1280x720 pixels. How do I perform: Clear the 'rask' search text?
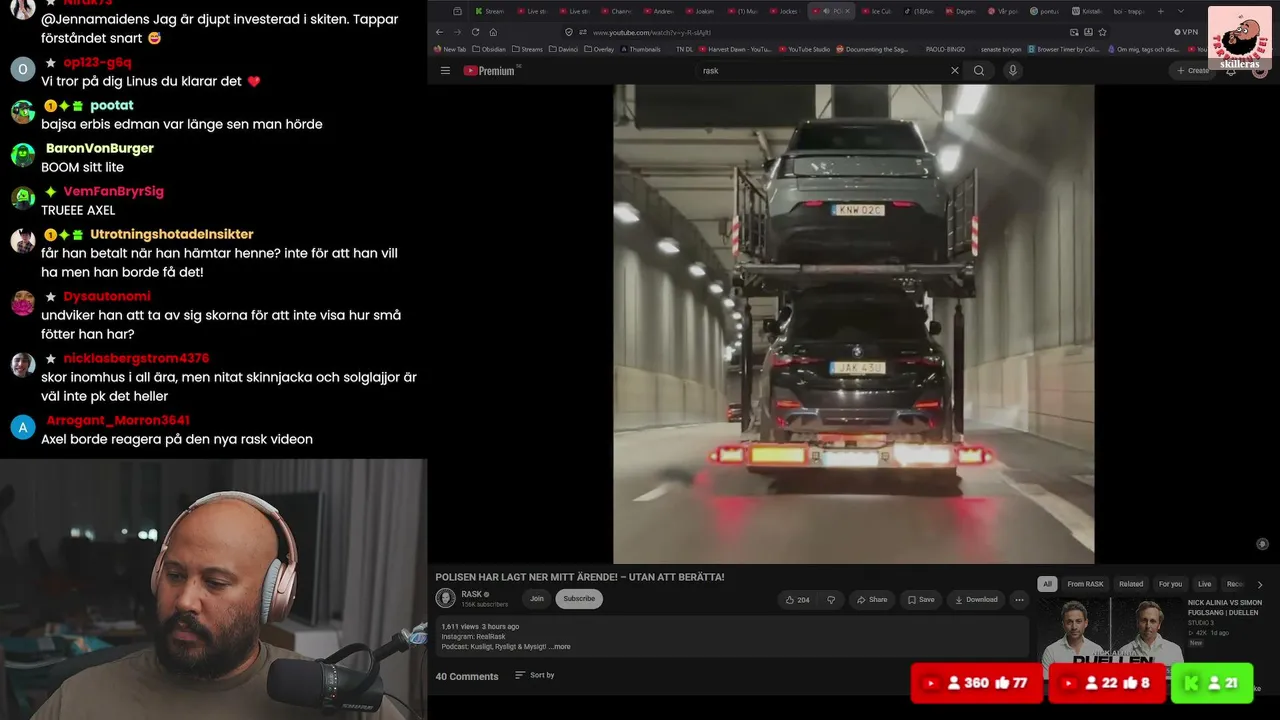(954, 70)
